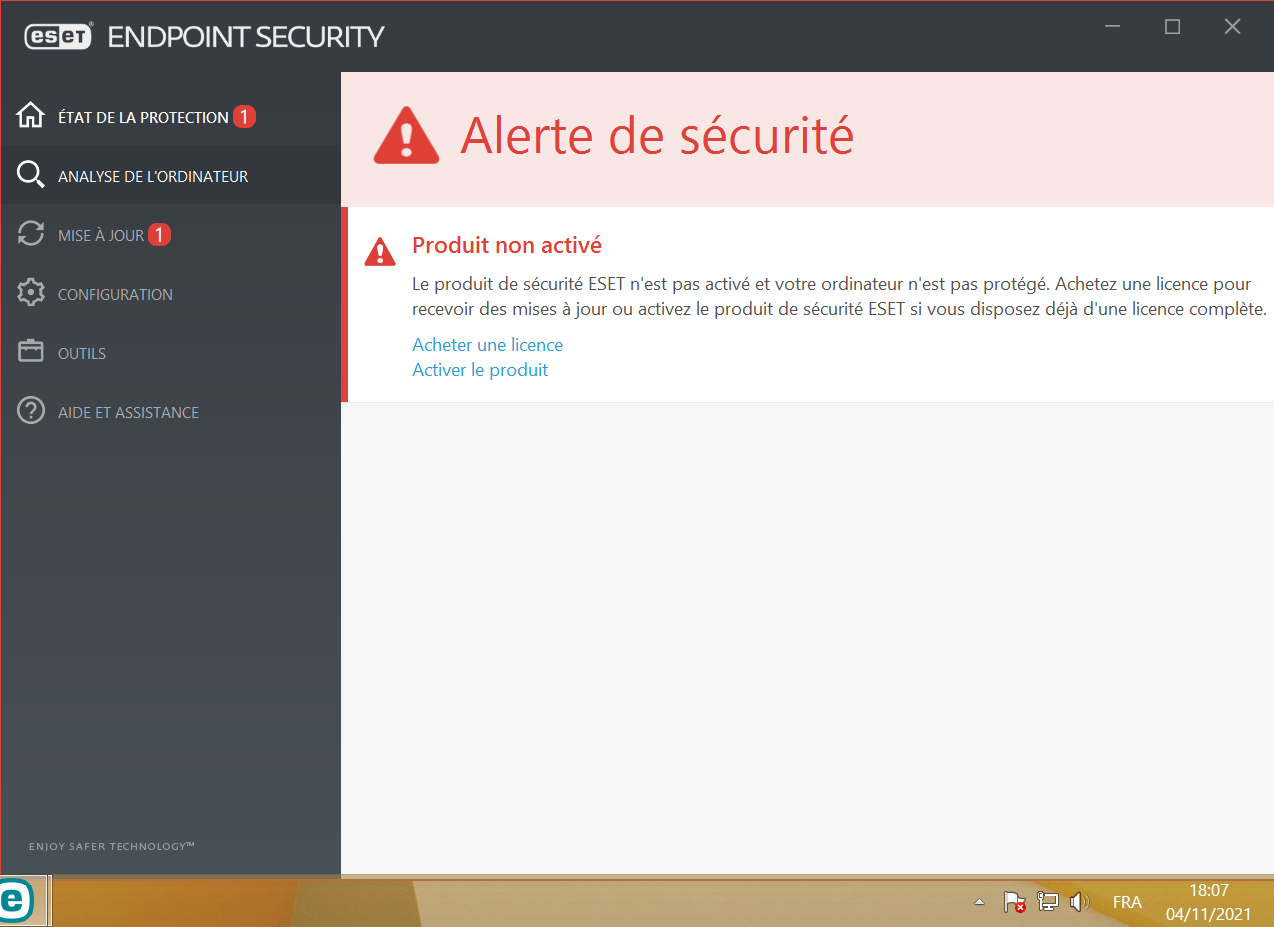1274x927 pixels.
Task: Follow the Acheter une licence link
Action: [x=487, y=344]
